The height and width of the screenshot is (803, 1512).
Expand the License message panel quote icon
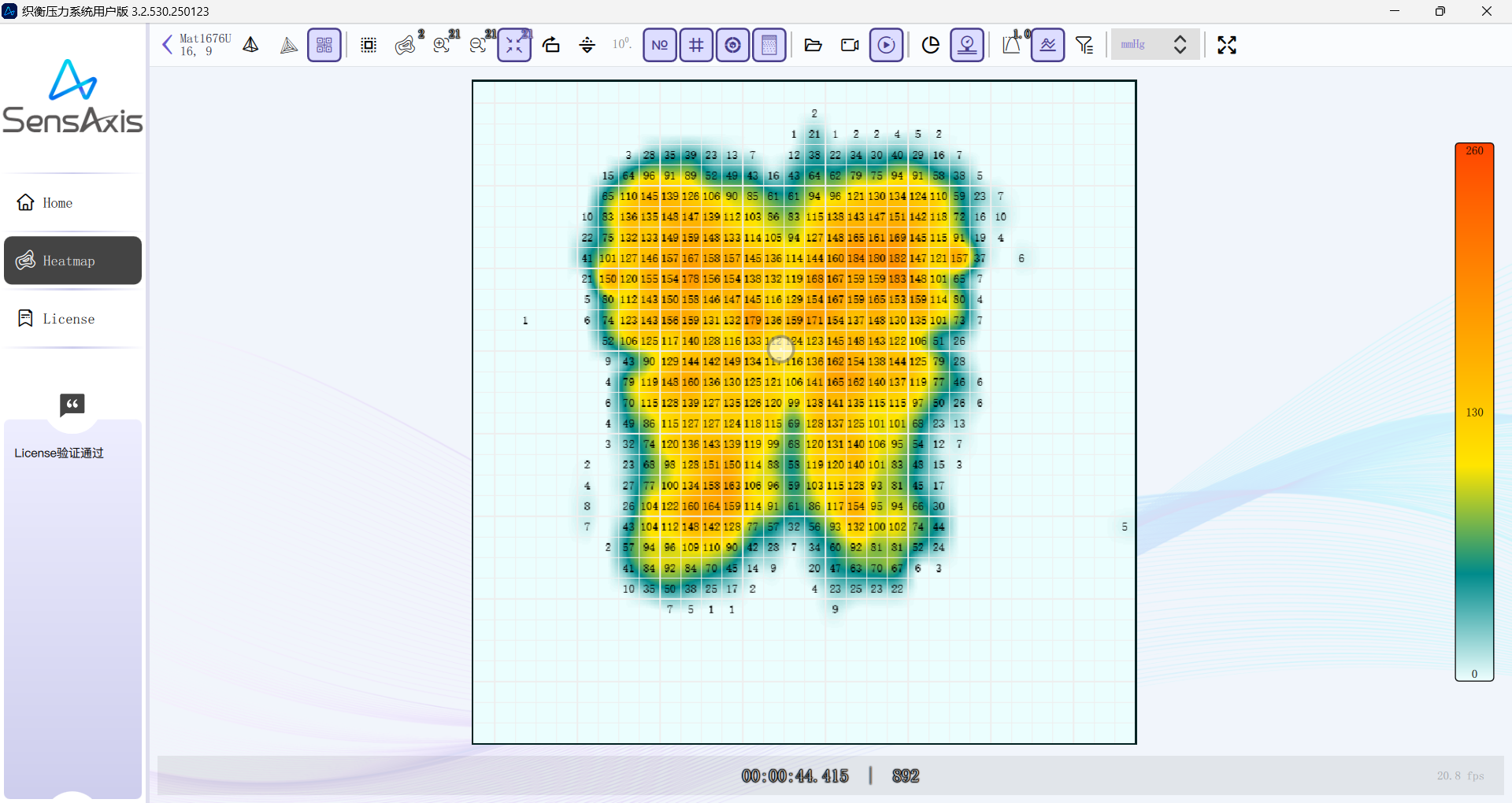point(72,405)
